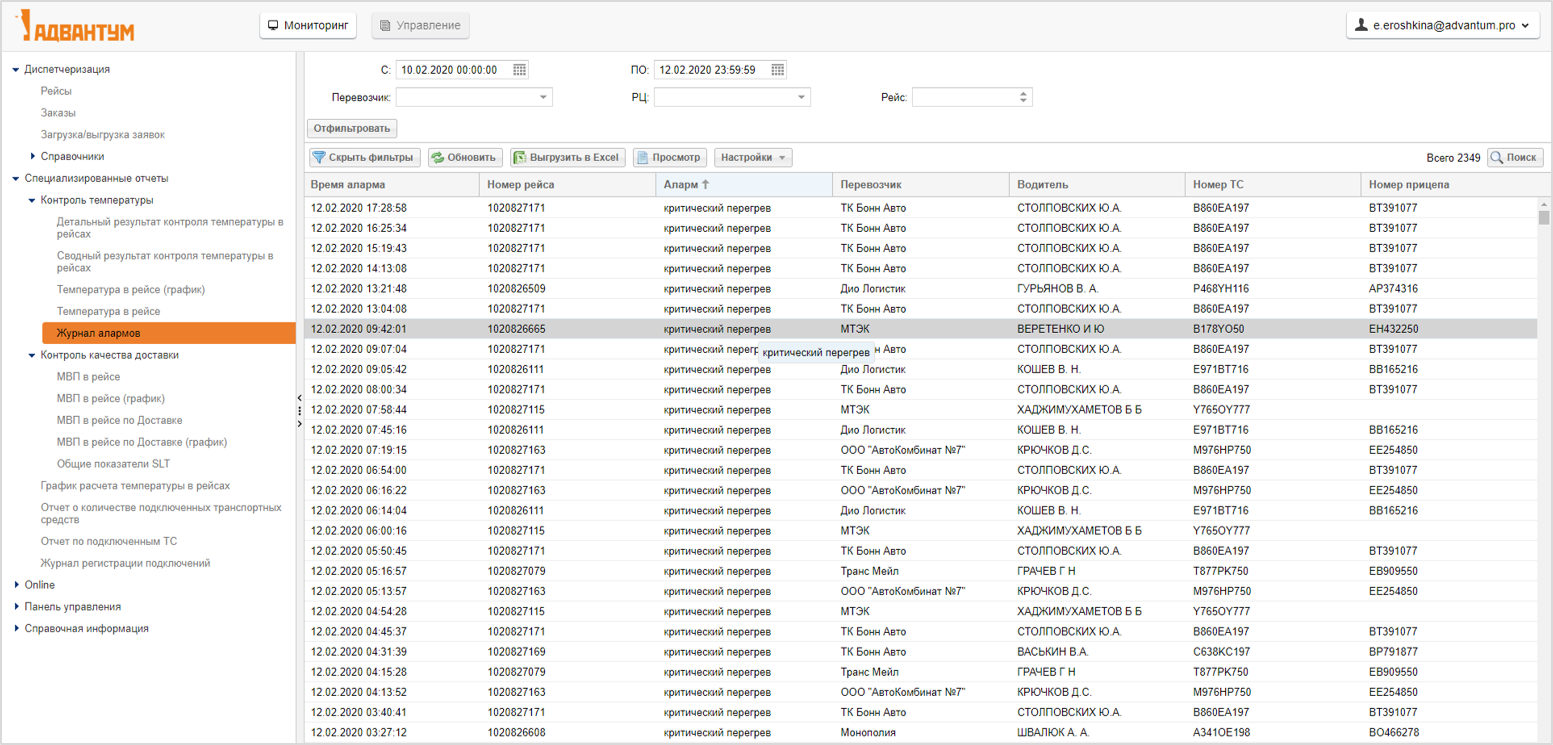Open search with magnifier button
1553x745 pixels.
(1514, 158)
